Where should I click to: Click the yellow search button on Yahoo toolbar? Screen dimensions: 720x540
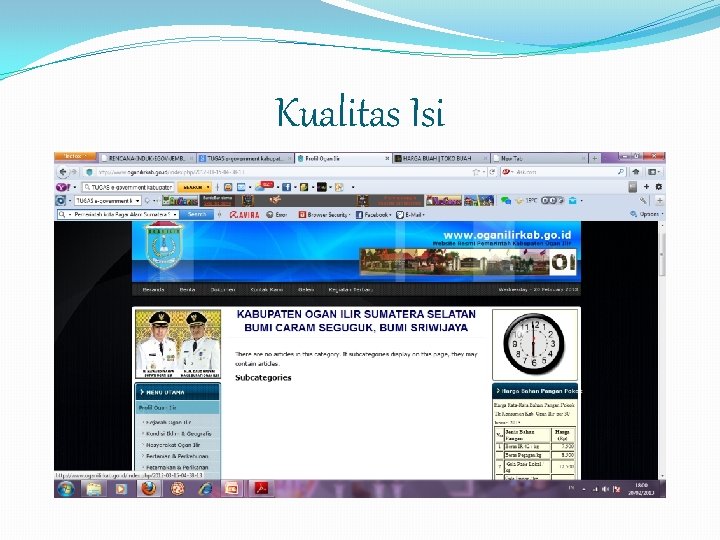tap(194, 187)
